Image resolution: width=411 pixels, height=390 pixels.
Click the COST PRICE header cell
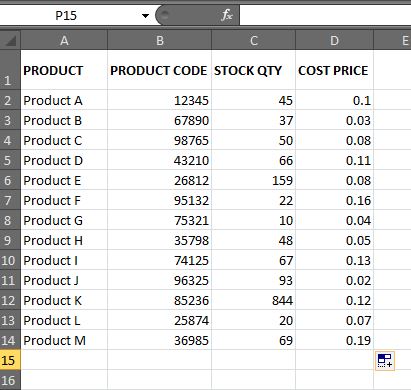click(x=334, y=70)
